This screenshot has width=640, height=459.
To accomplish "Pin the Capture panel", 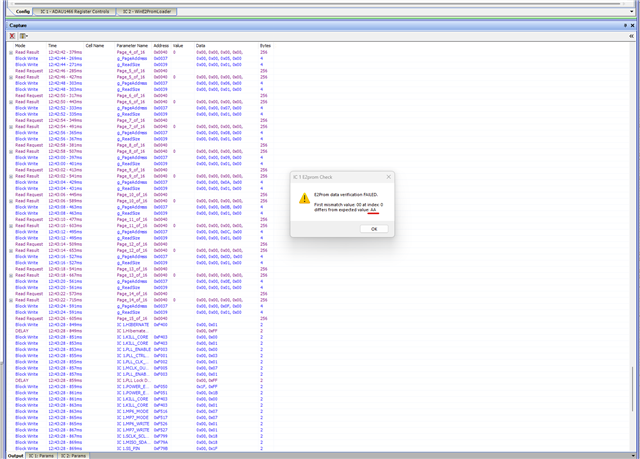I will click(x=625, y=25).
